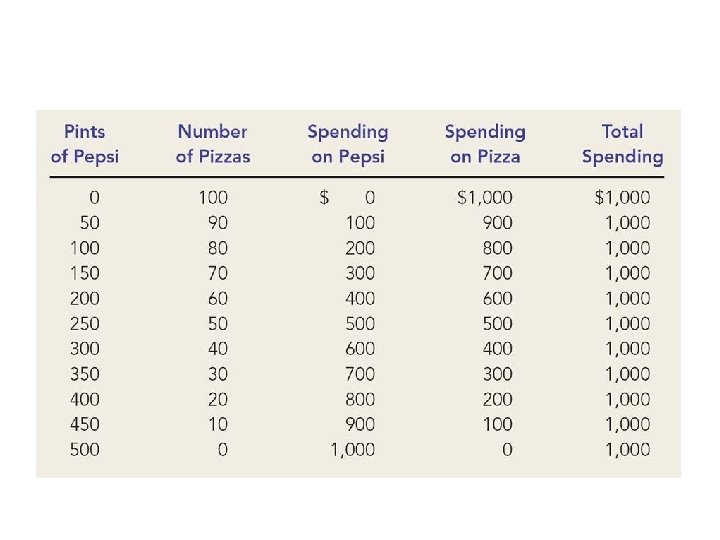
Task: Select the 30 cell in Number of Pizzas
Action: [x=217, y=374]
